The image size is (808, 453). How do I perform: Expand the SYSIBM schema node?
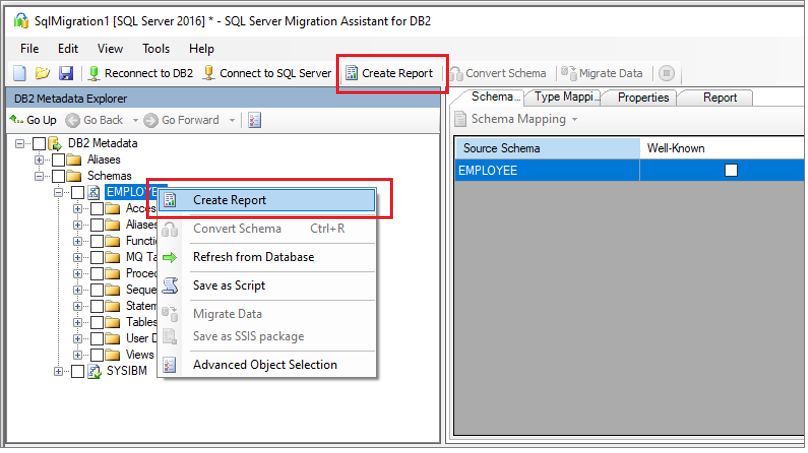click(x=58, y=372)
